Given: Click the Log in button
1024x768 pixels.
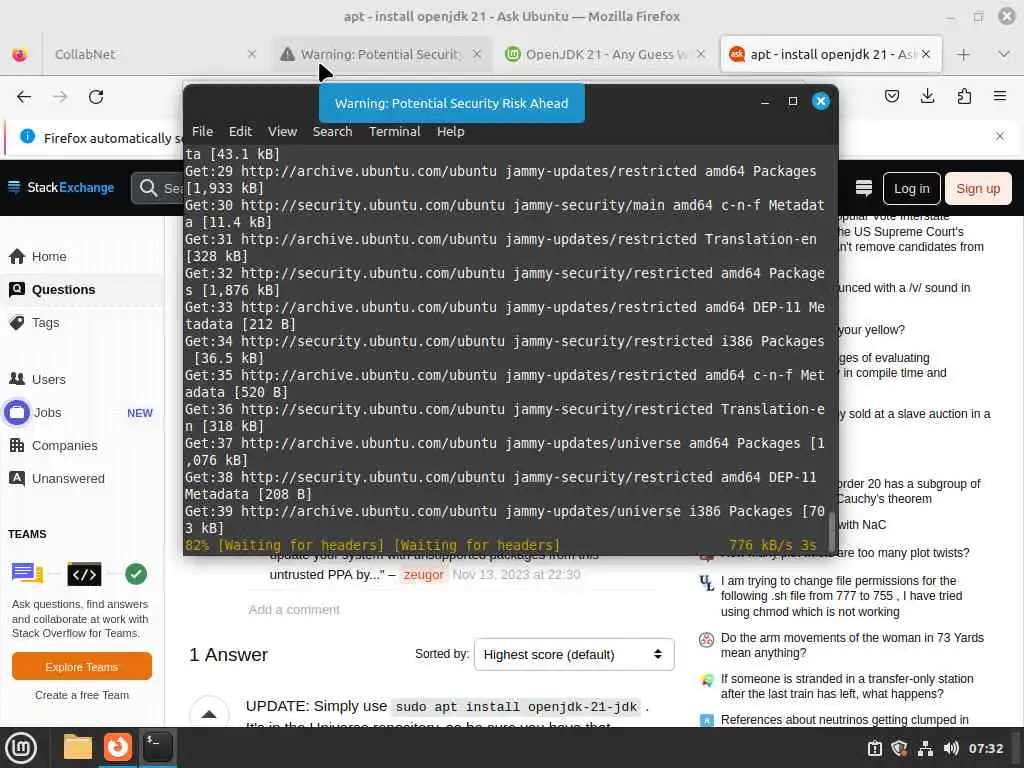Looking at the screenshot, I should (x=912, y=189).
